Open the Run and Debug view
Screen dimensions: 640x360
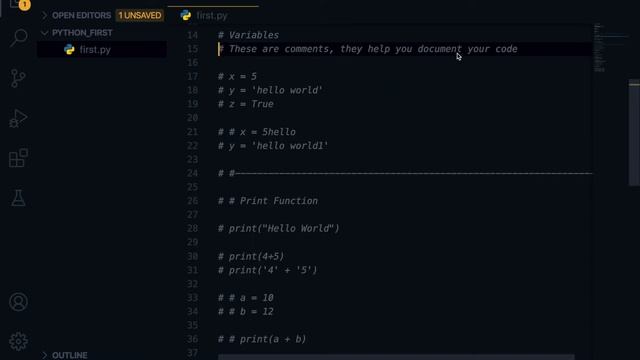[18, 118]
